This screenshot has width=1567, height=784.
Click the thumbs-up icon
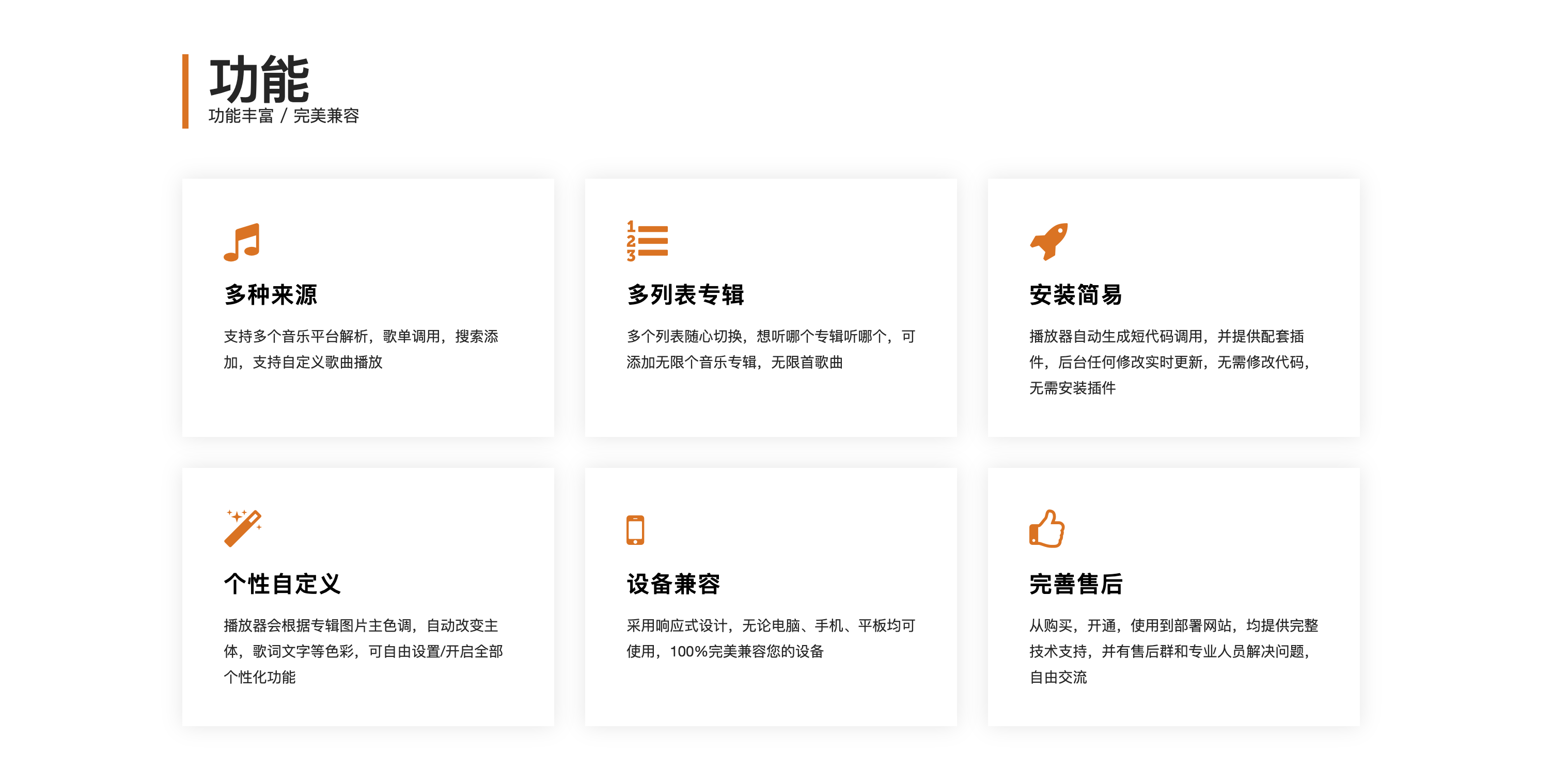[x=1047, y=528]
